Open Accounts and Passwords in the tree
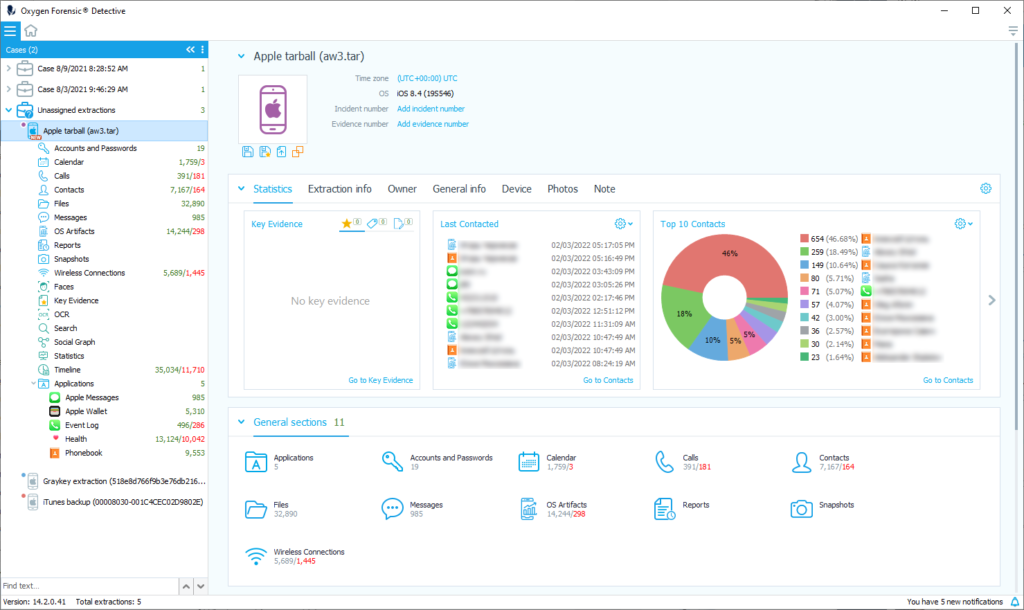This screenshot has height=610, width=1024. click(95, 148)
